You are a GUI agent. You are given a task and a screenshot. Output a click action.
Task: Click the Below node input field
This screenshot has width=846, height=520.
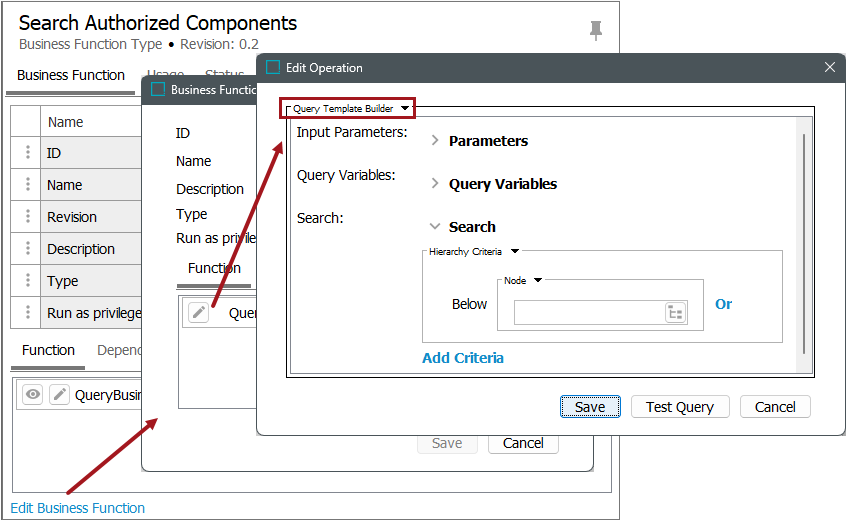click(x=590, y=313)
